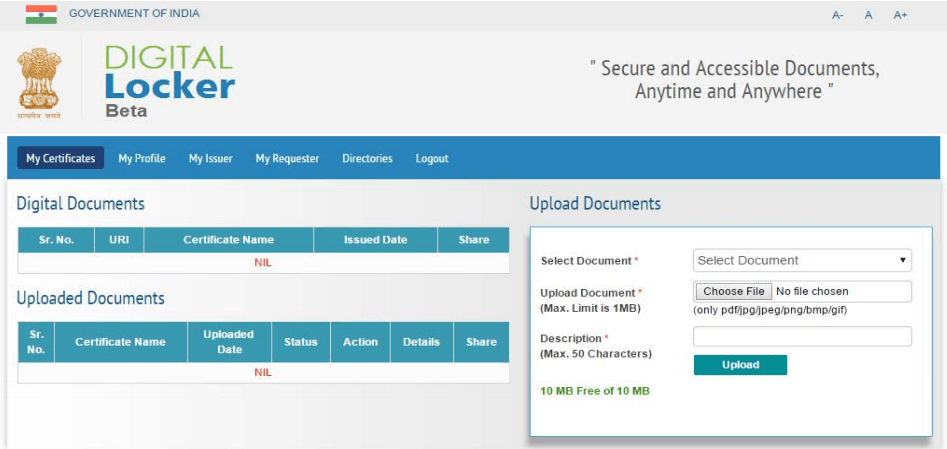Click the Digital Documents heading
Image resolution: width=947 pixels, height=449 pixels.
tap(80, 204)
